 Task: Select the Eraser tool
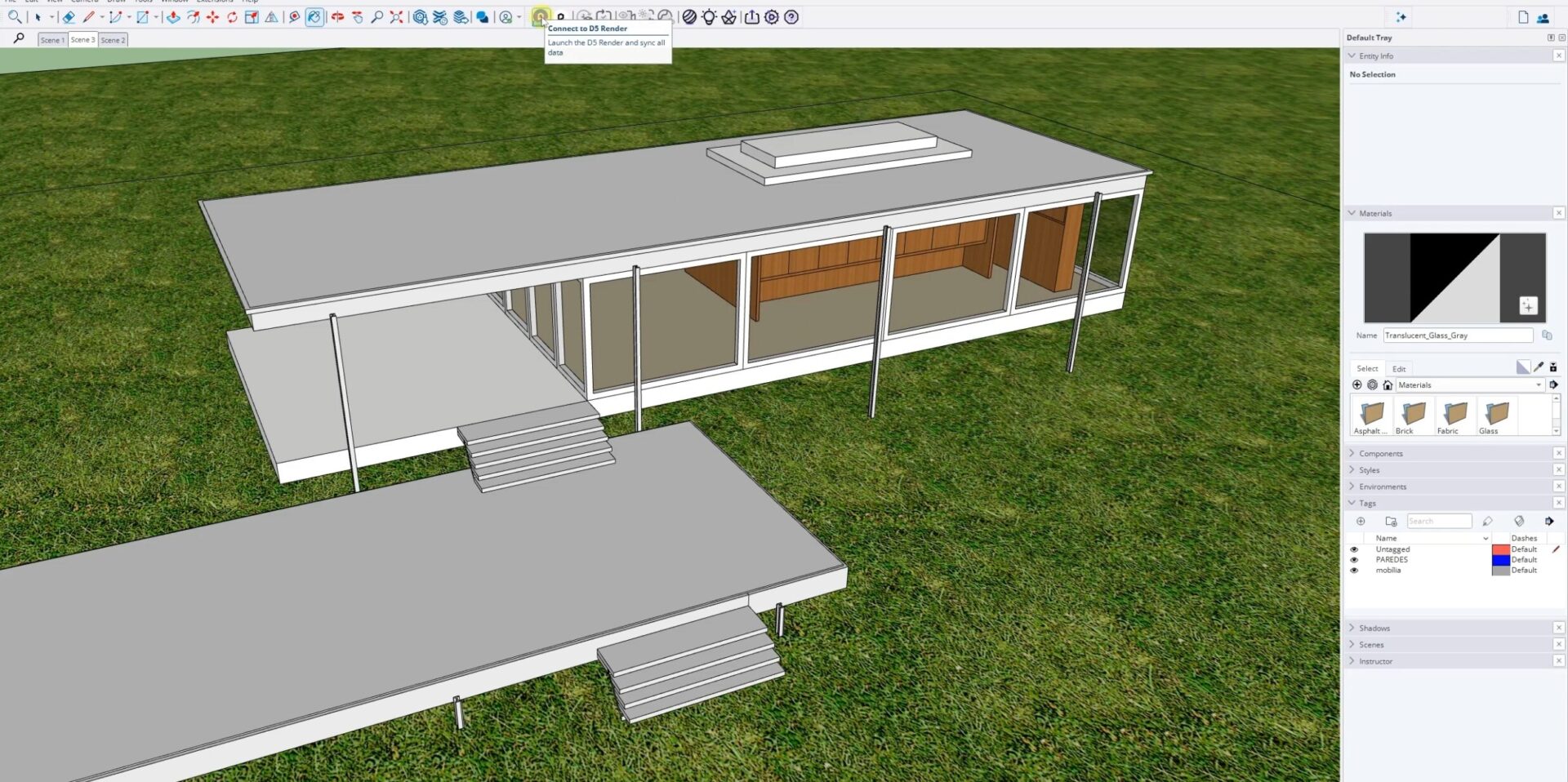click(x=69, y=17)
